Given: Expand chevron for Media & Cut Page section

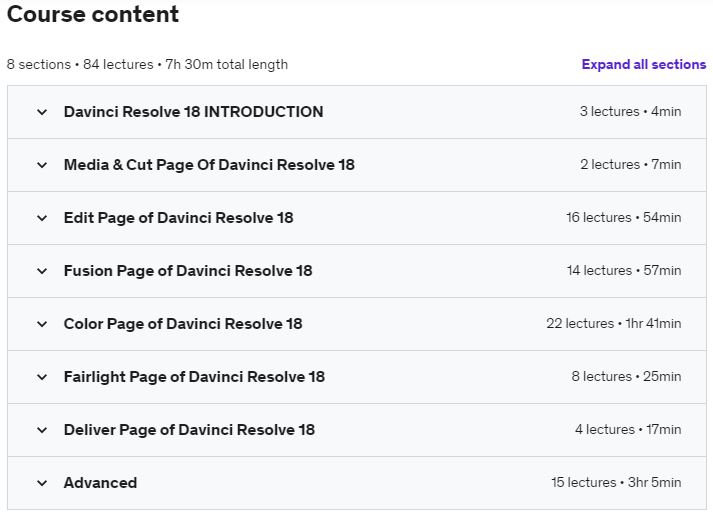Looking at the screenshot, I should click(42, 165).
